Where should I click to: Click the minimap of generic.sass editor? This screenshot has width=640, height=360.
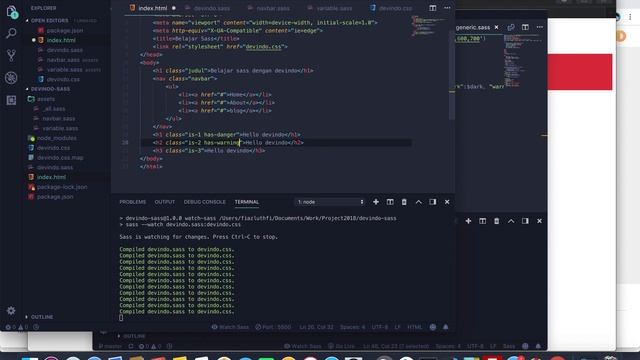pos(524,61)
